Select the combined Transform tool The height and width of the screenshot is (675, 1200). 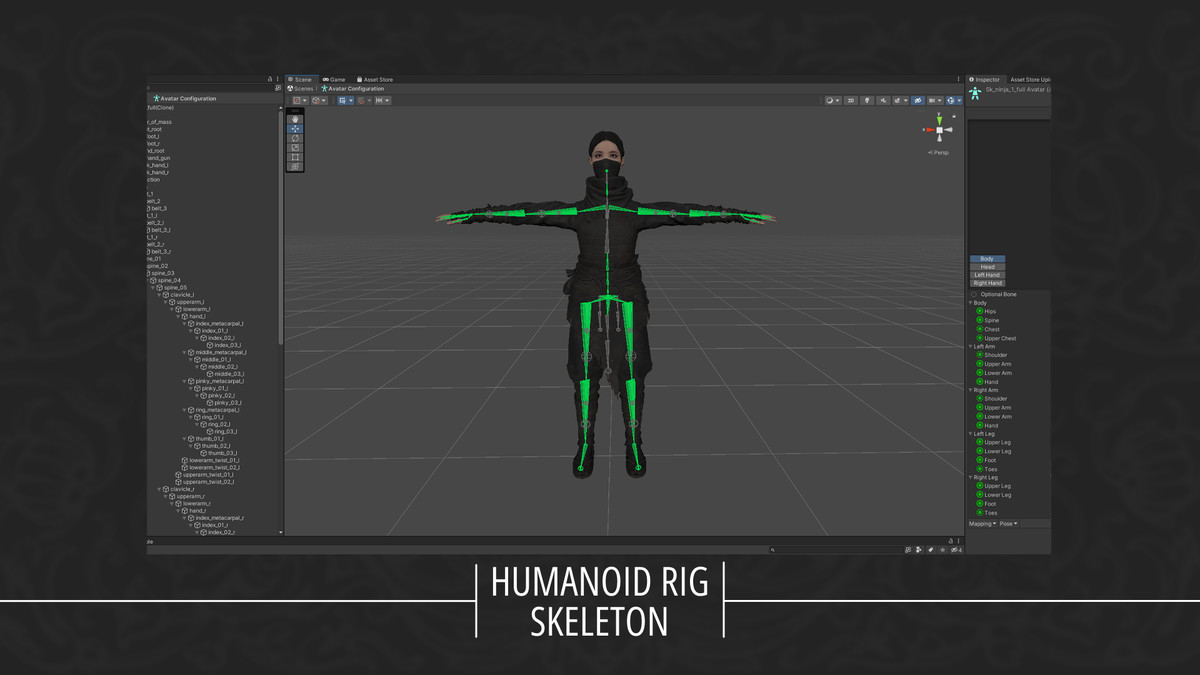295,166
